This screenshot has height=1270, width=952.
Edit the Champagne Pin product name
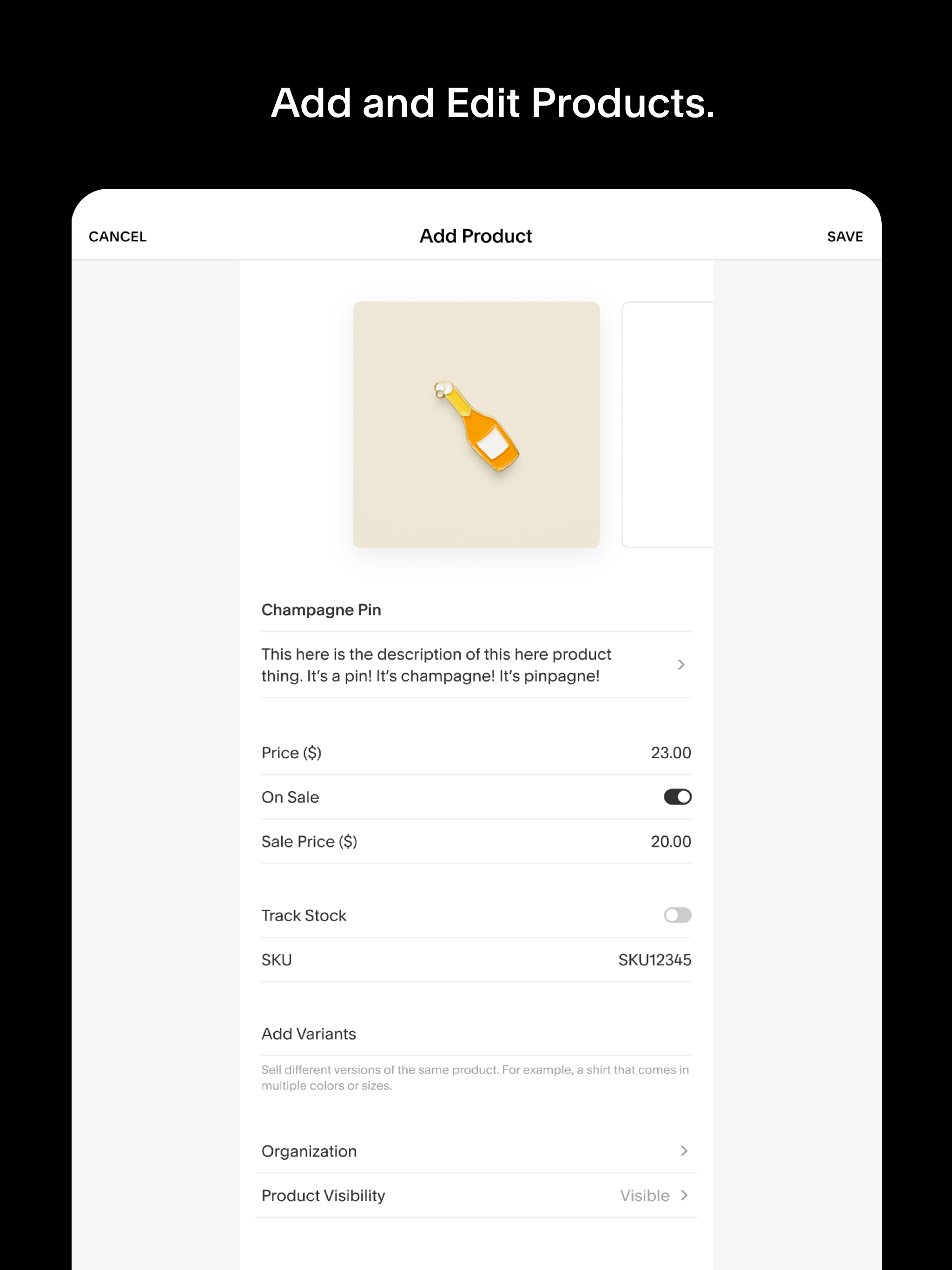coord(321,610)
